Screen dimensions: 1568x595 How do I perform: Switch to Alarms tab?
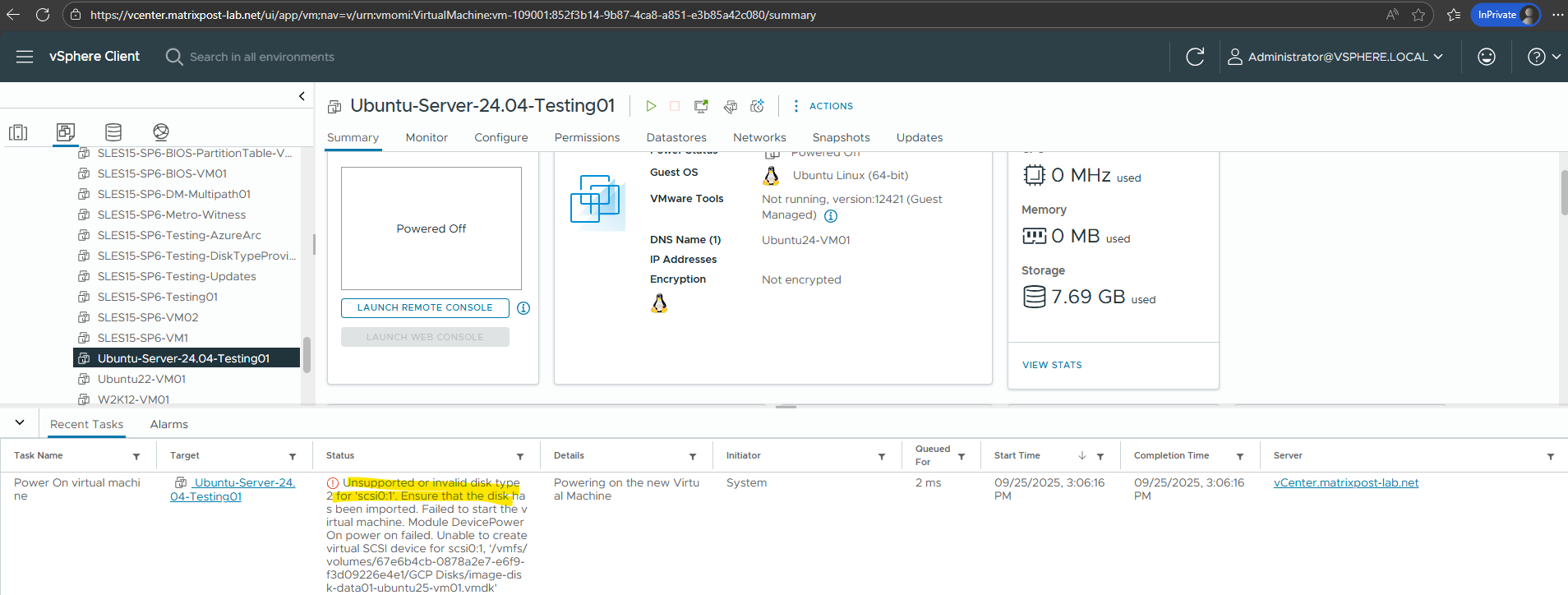pyautogui.click(x=169, y=424)
